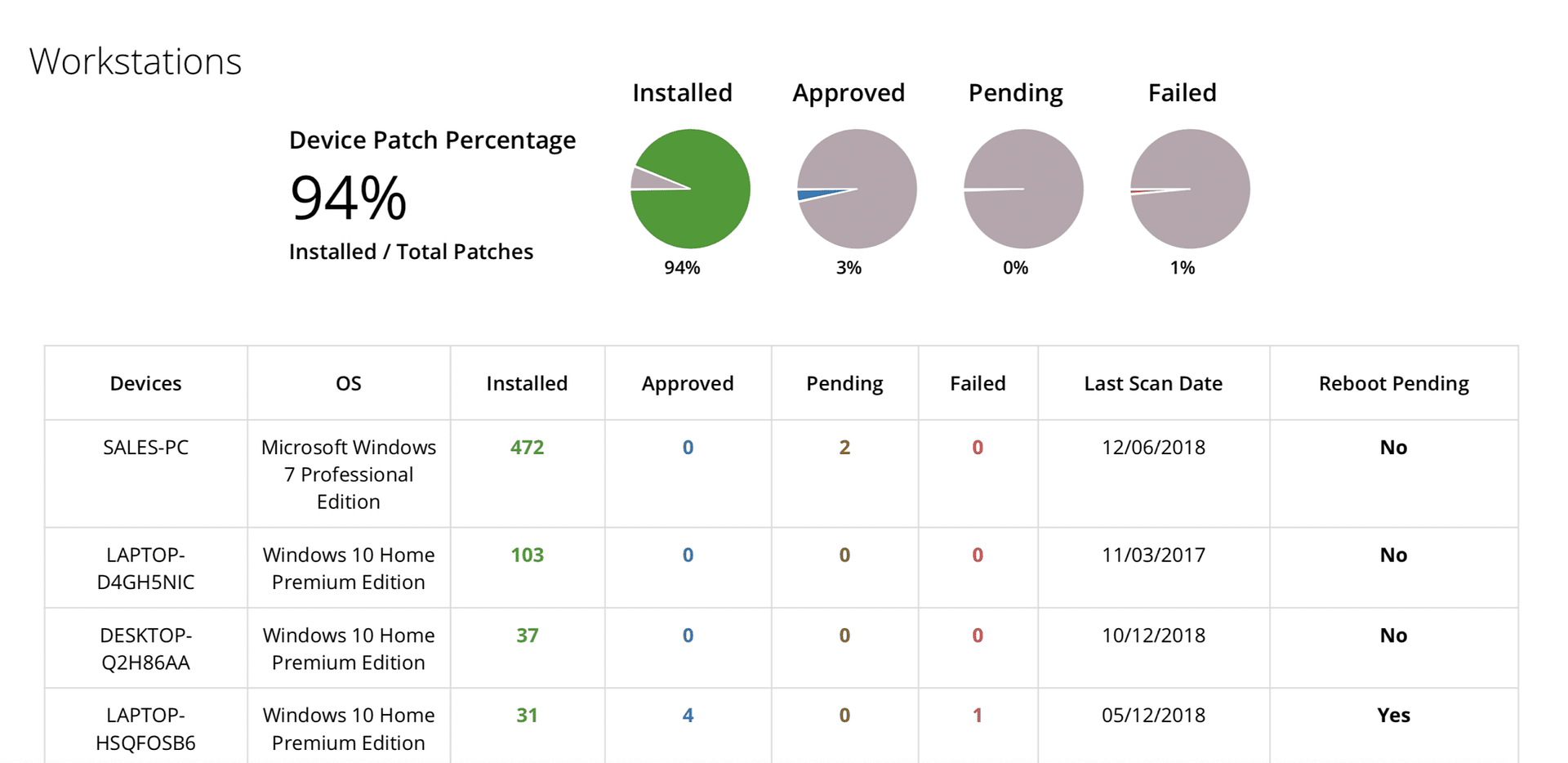Click failed count 1 for LAPTOP-HSQFOSB6
Image resolution: width=1568 pixels, height=763 pixels.
click(978, 715)
